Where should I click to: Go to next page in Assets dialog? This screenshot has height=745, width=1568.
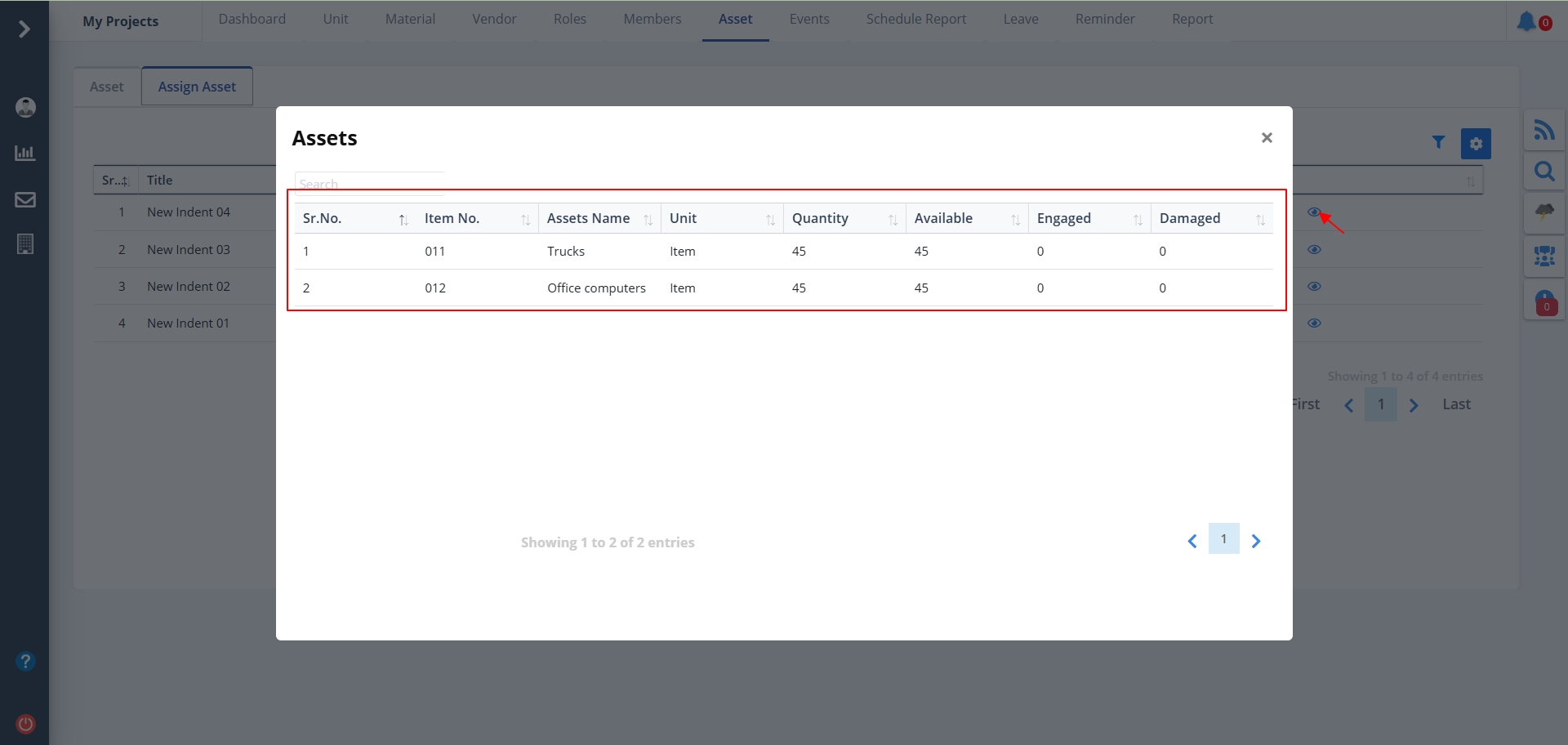point(1256,541)
